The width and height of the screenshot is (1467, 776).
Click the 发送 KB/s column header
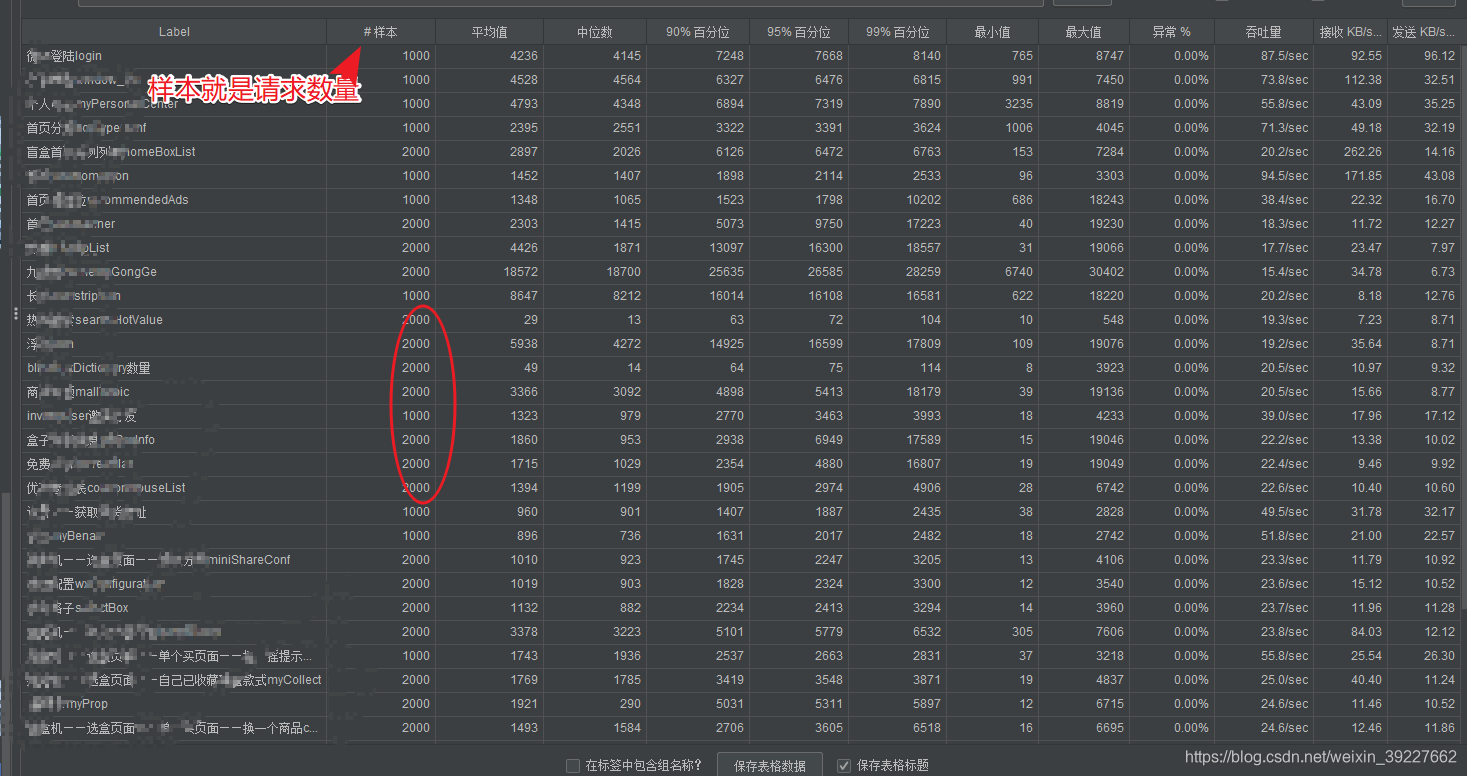(1424, 32)
